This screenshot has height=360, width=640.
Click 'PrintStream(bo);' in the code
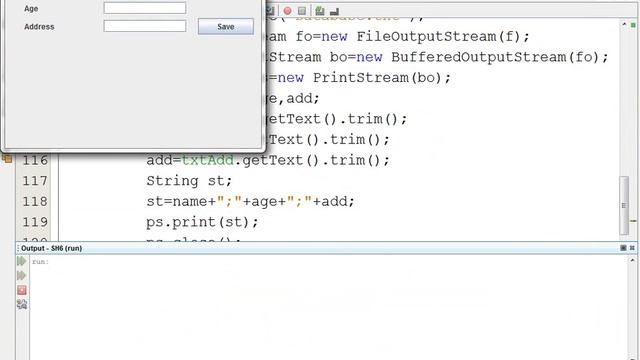pos(382,78)
